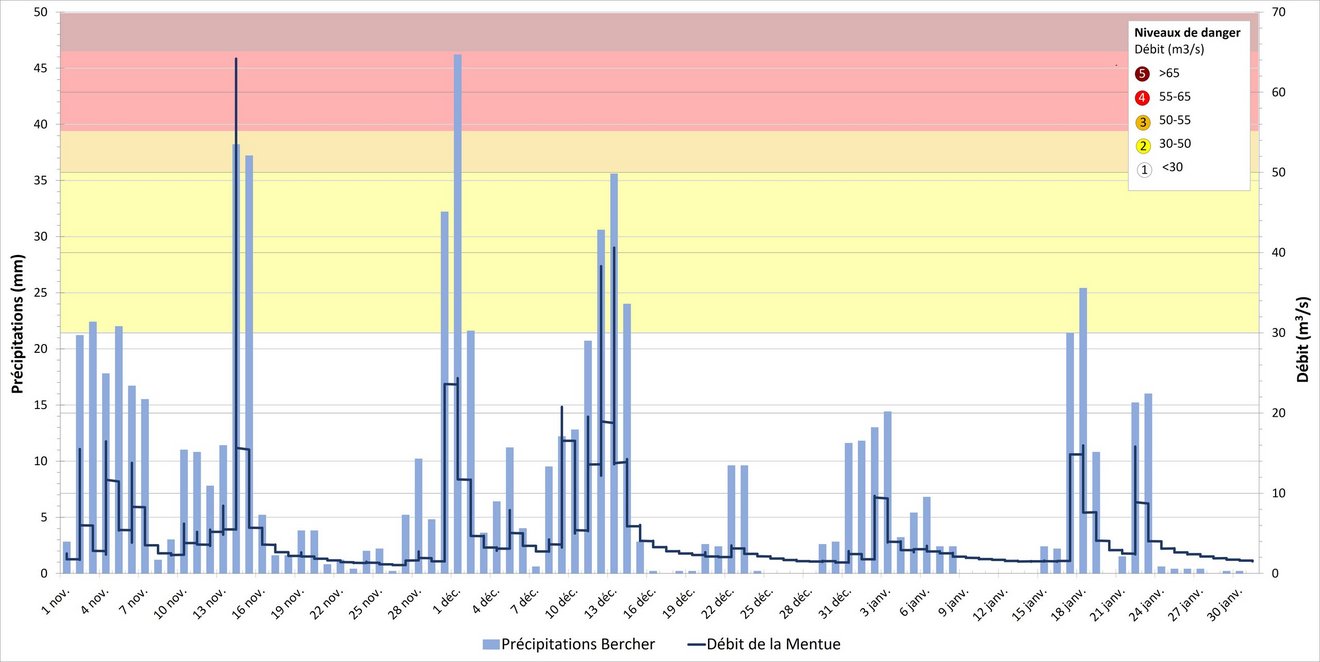This screenshot has width=1320, height=662.
Task: Click the '55-65' legend threshold text
Action: tap(1175, 97)
